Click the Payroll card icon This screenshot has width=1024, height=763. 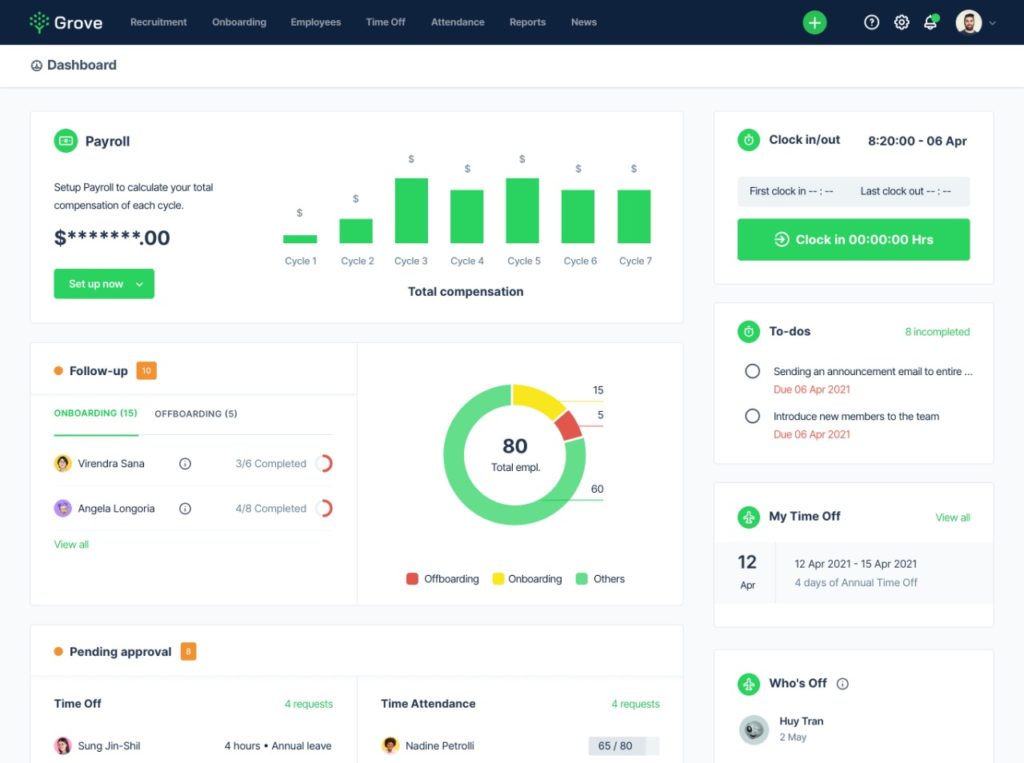pos(65,141)
